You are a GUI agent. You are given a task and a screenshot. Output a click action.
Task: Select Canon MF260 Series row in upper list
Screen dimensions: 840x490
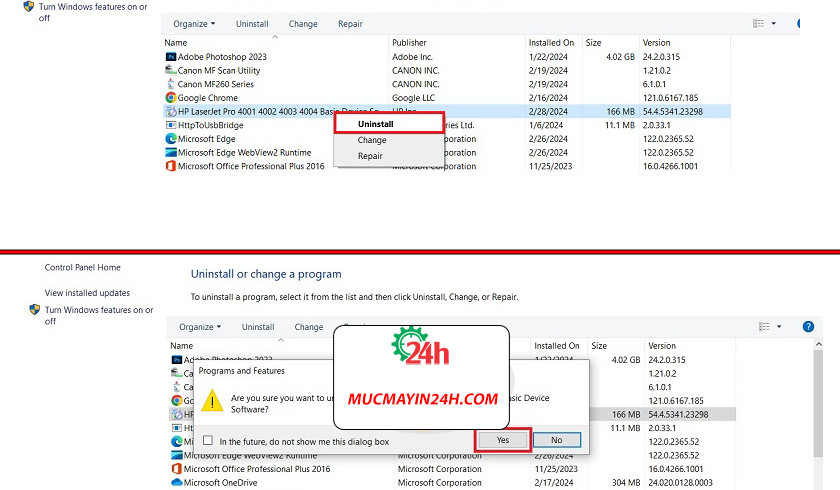[446, 84]
